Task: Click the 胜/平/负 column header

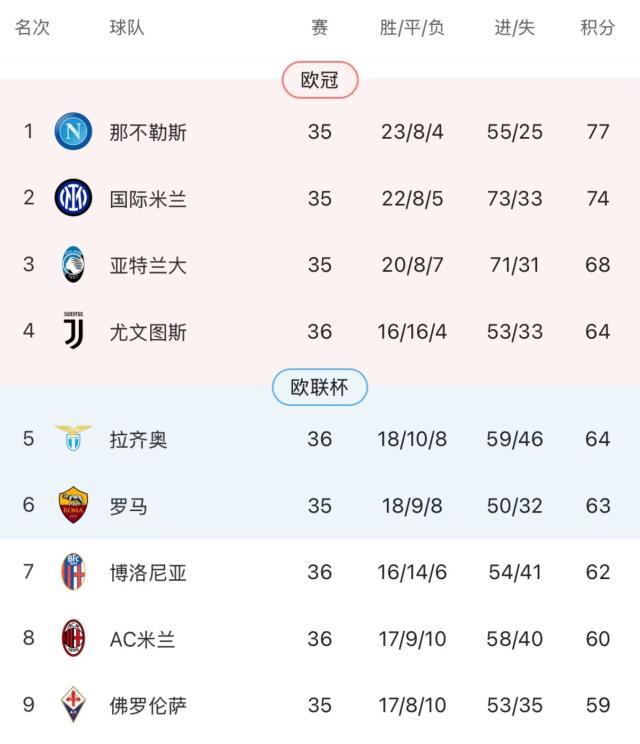Action: point(411,28)
